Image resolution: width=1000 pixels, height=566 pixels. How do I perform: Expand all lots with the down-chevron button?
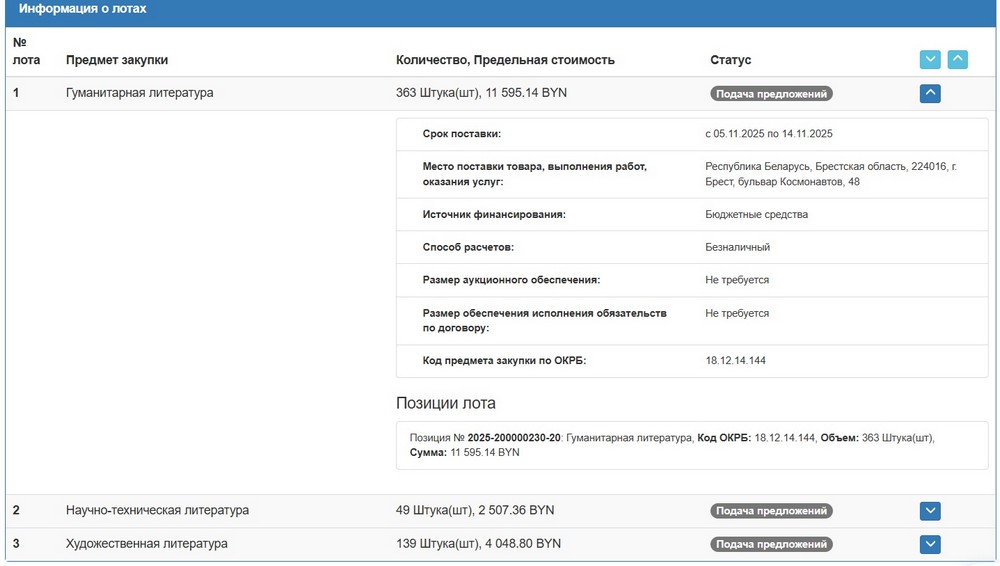(930, 59)
